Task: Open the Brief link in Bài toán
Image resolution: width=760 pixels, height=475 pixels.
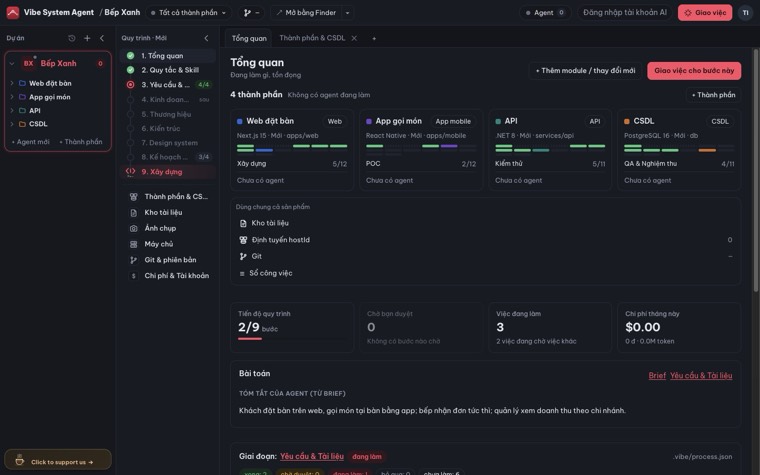Action: [x=657, y=376]
